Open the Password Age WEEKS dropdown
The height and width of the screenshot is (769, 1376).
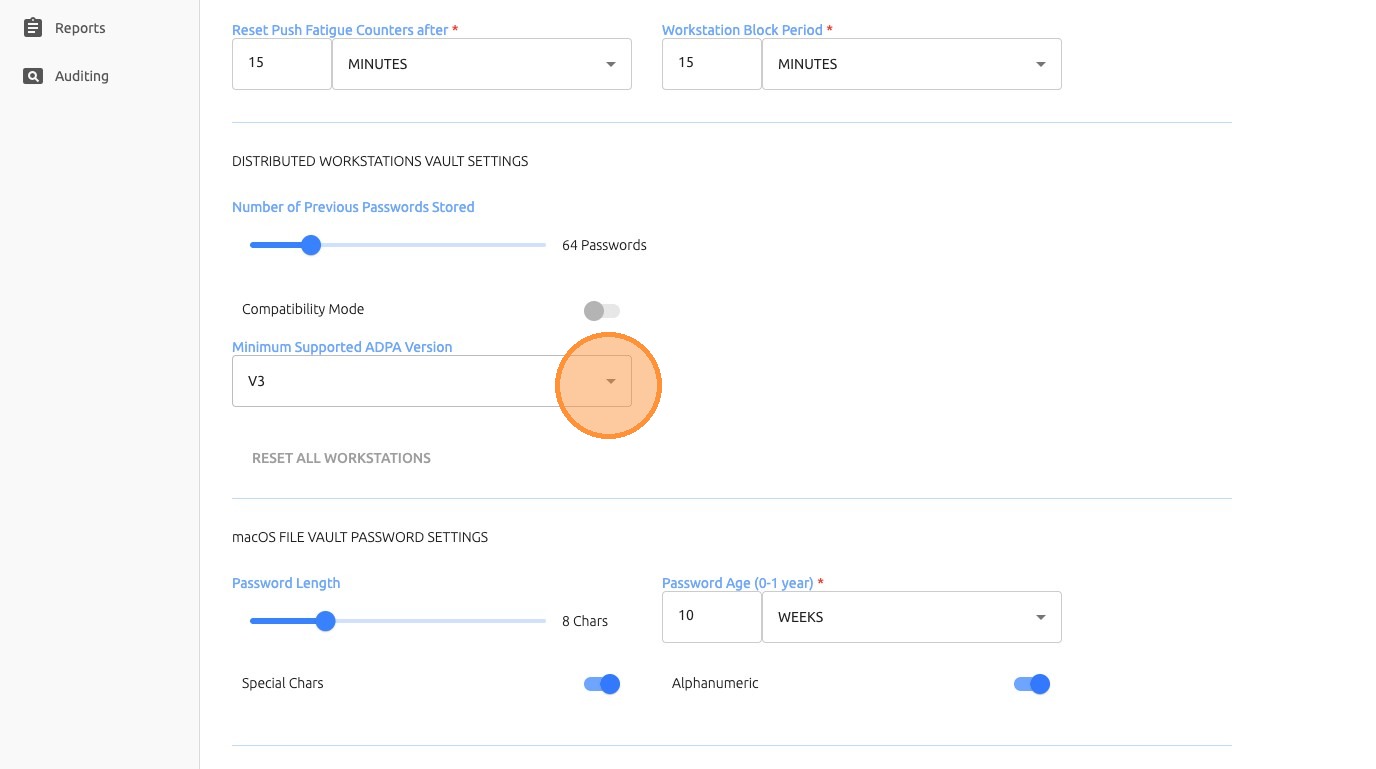(x=912, y=617)
